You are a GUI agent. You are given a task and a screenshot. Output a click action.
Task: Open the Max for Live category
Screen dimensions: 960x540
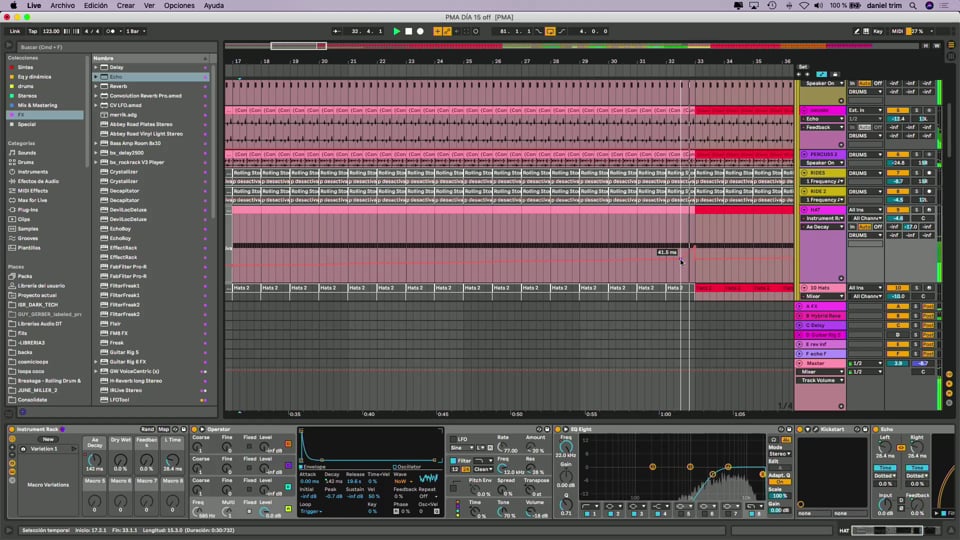[x=32, y=200]
